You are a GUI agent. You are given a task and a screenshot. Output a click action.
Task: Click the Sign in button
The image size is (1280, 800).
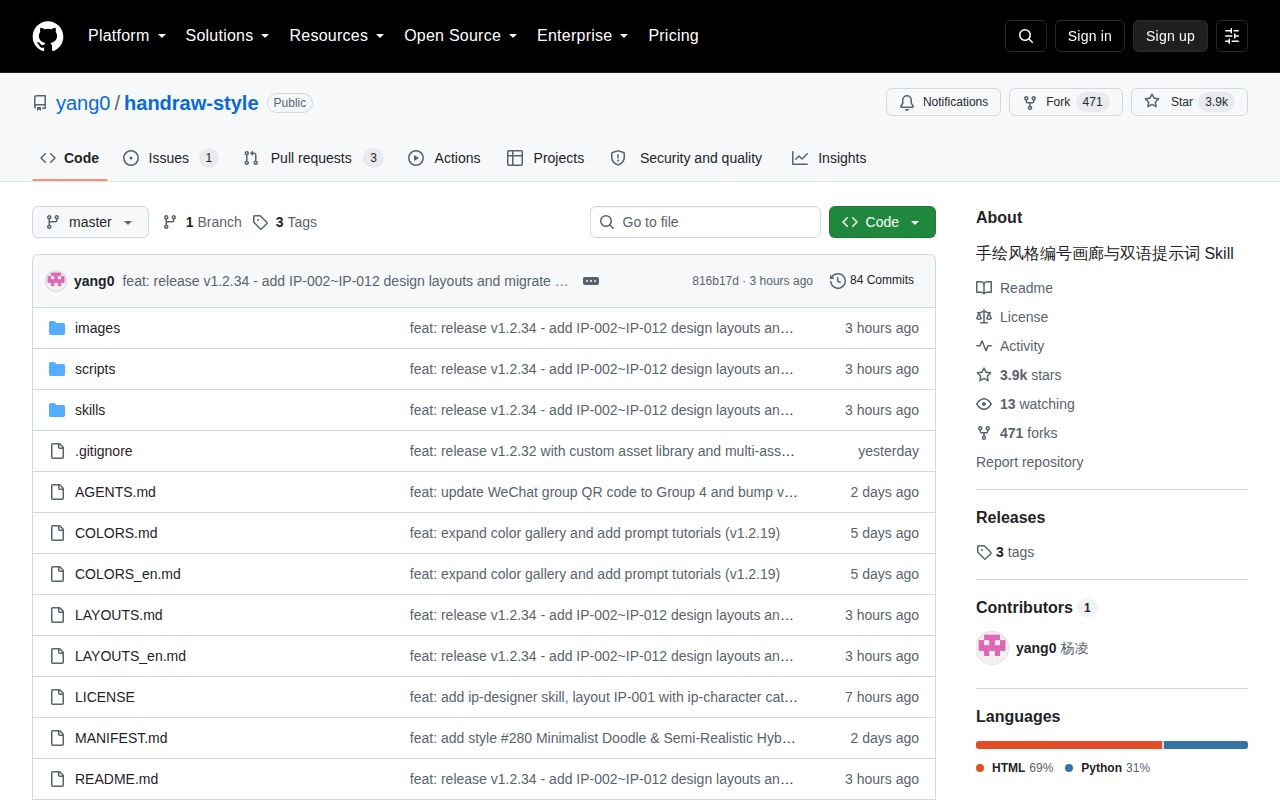(x=1089, y=36)
